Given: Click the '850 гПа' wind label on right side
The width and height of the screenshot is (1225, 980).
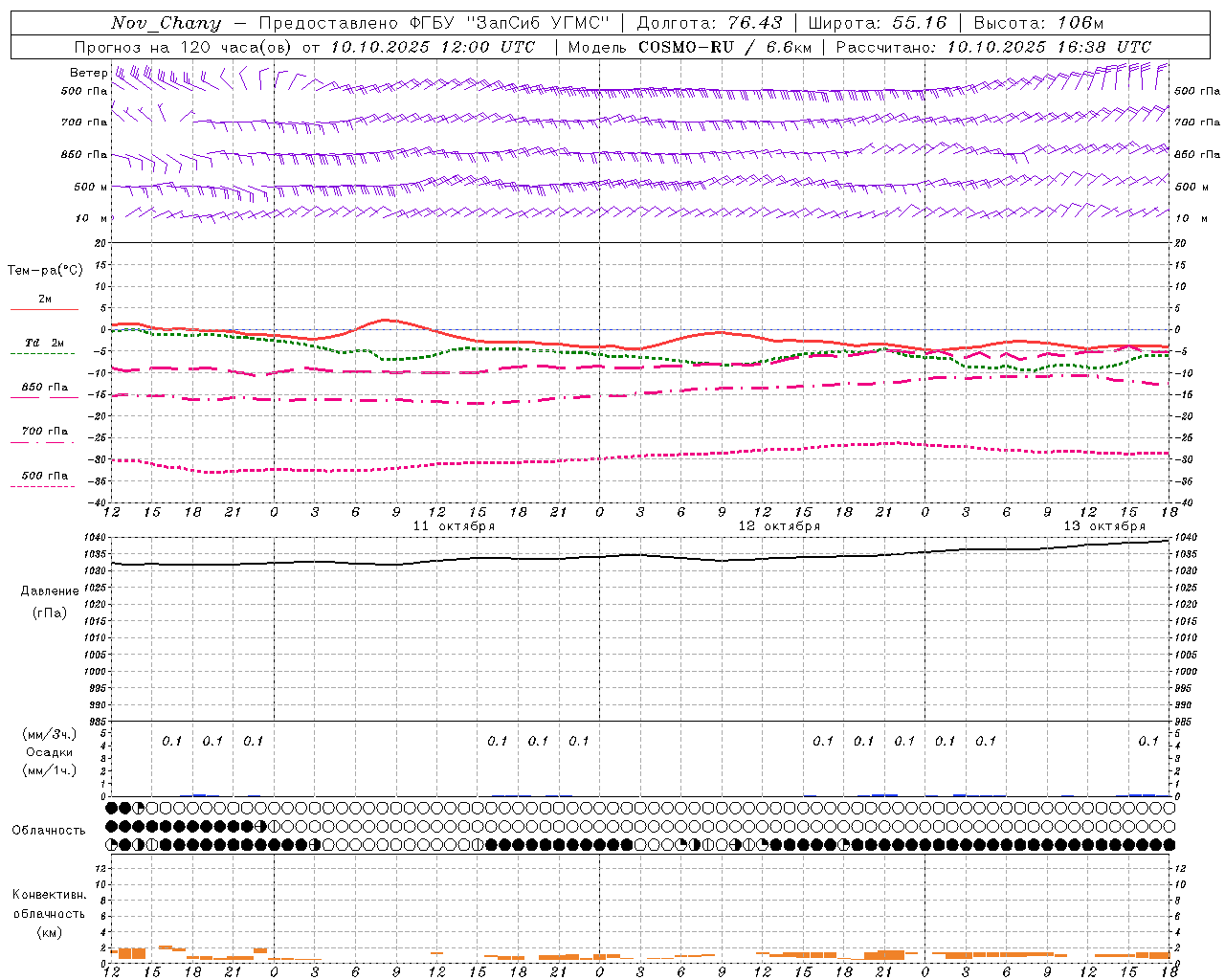Looking at the screenshot, I should (x=1197, y=154).
